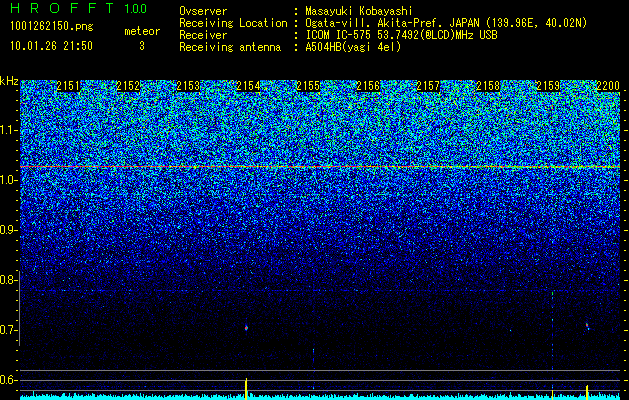Screen dimensions: 629x400
Task: Click the 2153 time marker
Action: (x=188, y=86)
